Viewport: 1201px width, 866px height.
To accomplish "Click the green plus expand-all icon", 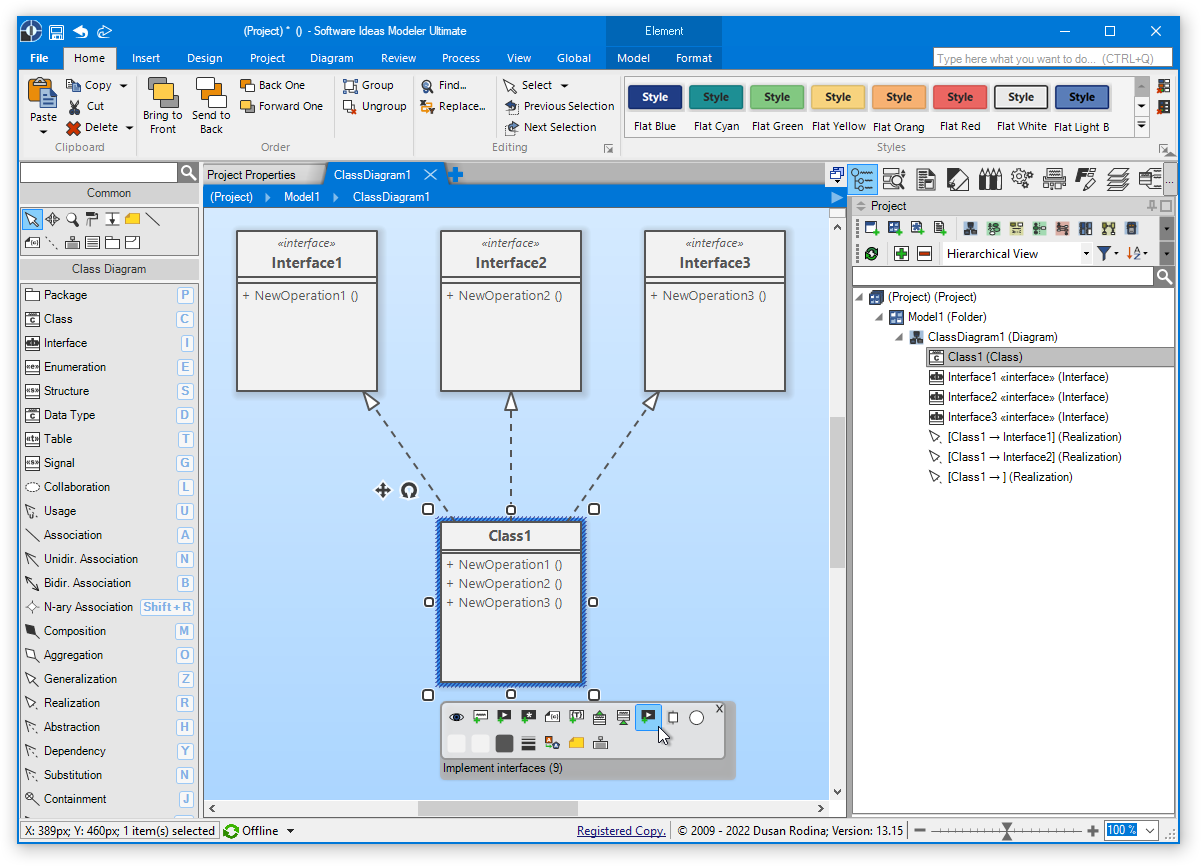I will pyautogui.click(x=901, y=254).
